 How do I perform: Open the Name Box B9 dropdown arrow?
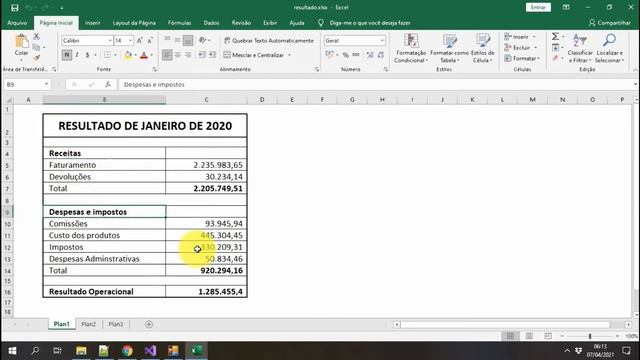pos(46,84)
